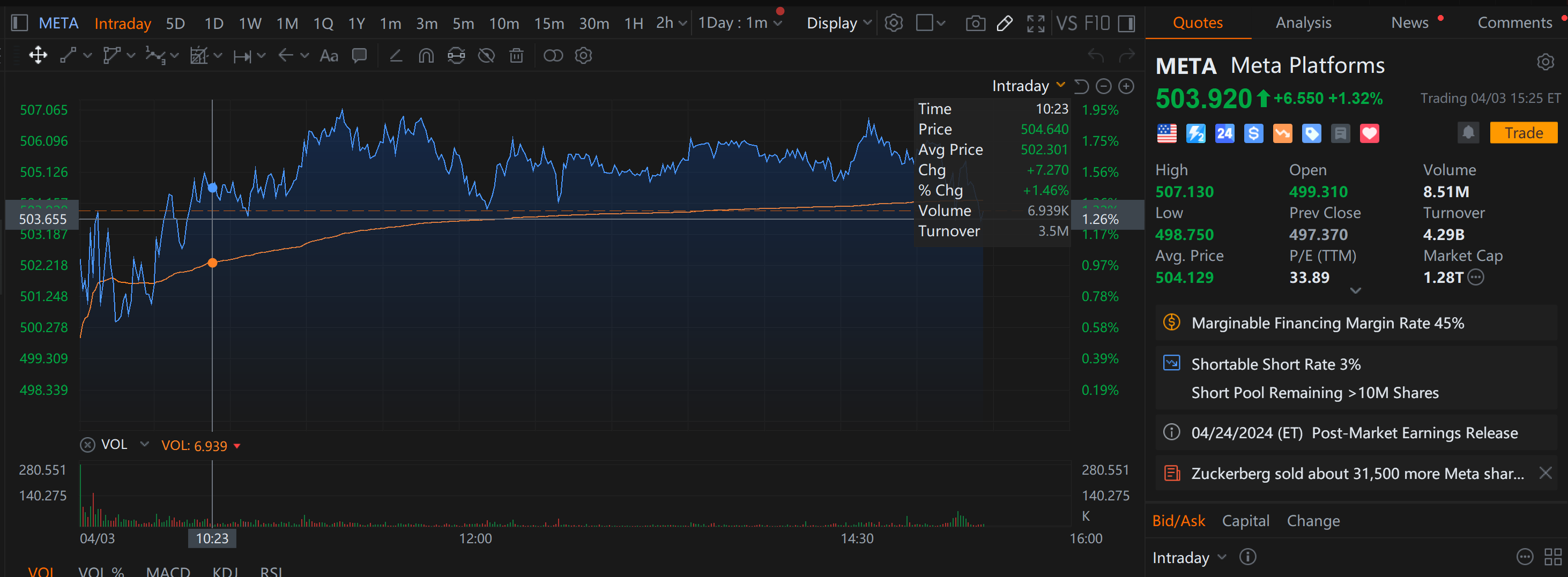Click the VS compare button
This screenshot has height=577, width=1568.
pyautogui.click(x=1066, y=23)
